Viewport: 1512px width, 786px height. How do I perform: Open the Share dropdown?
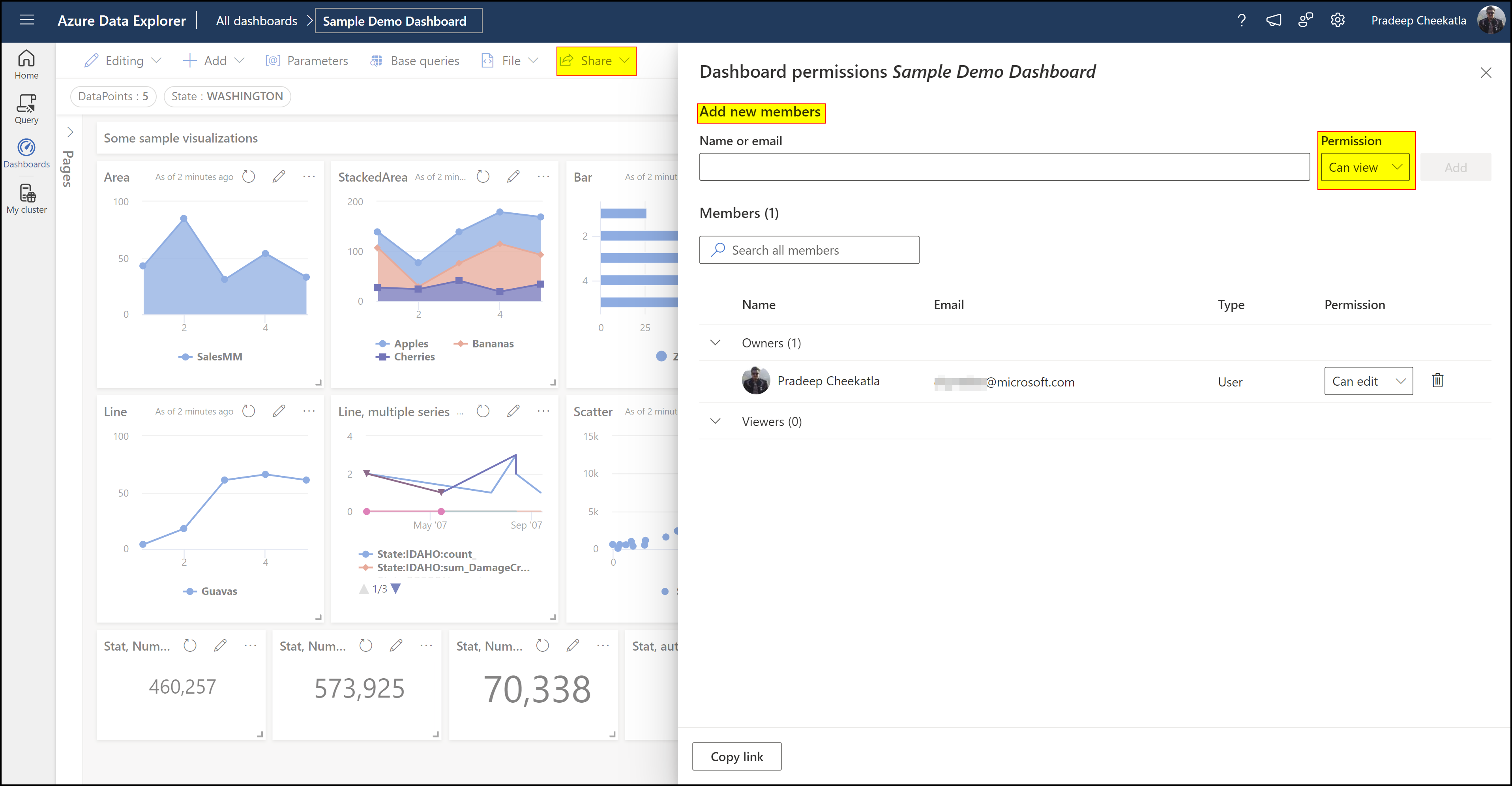click(x=596, y=61)
